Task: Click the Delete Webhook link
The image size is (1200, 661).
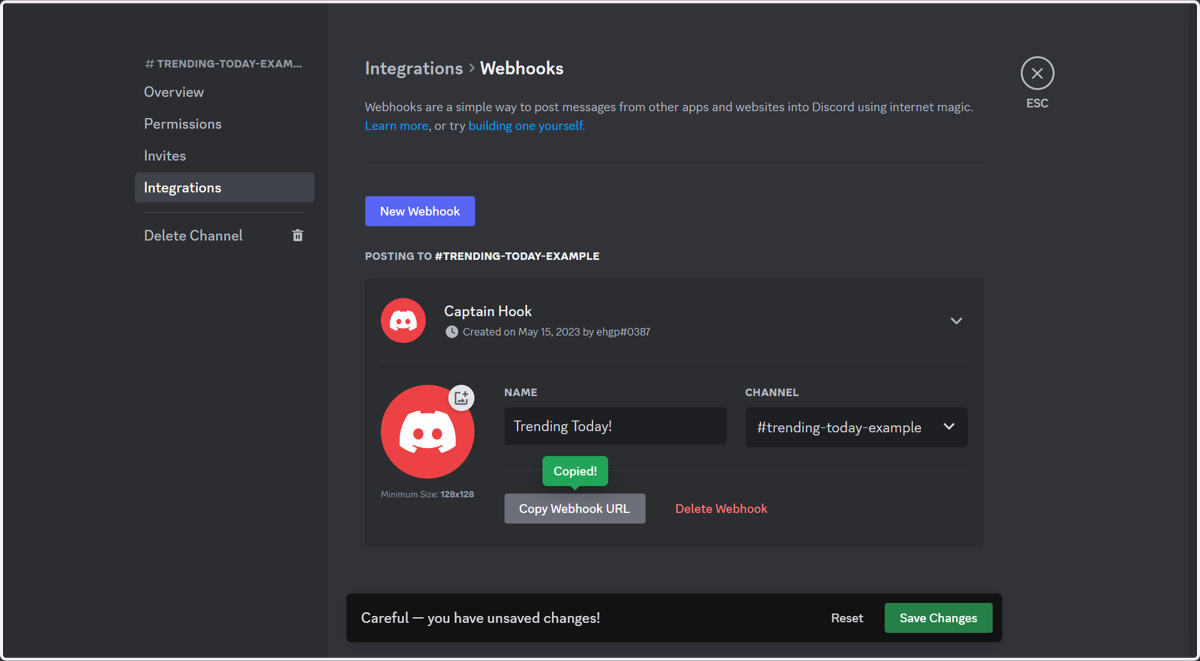Action: 721,509
